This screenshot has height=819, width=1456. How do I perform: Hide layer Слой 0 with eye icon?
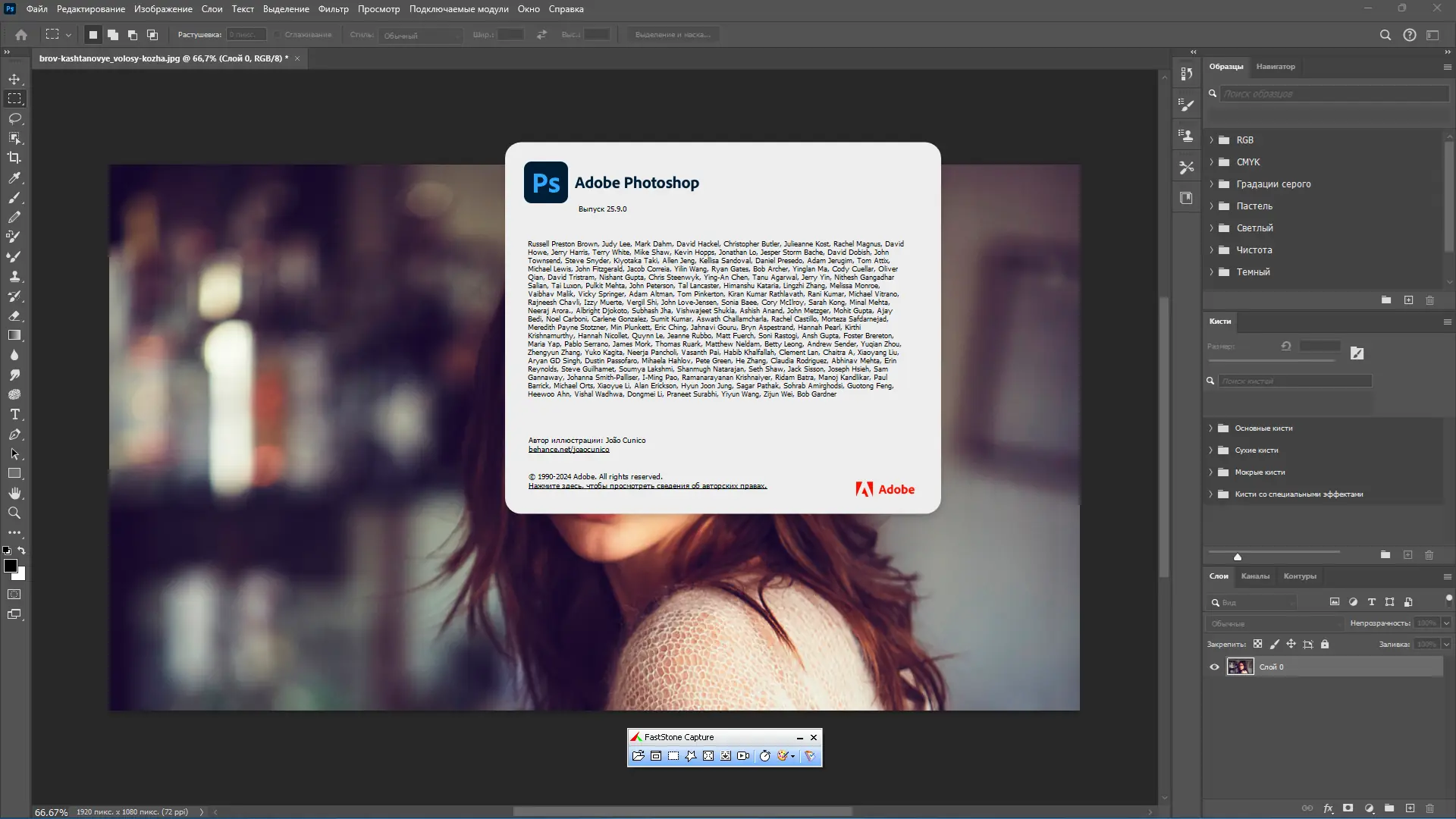tap(1214, 667)
